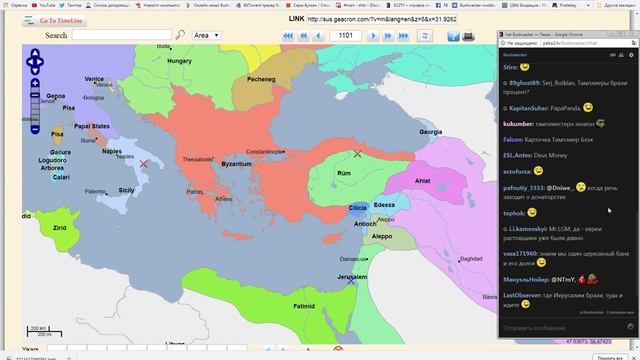Go to next year with single-right arrow

point(373,36)
